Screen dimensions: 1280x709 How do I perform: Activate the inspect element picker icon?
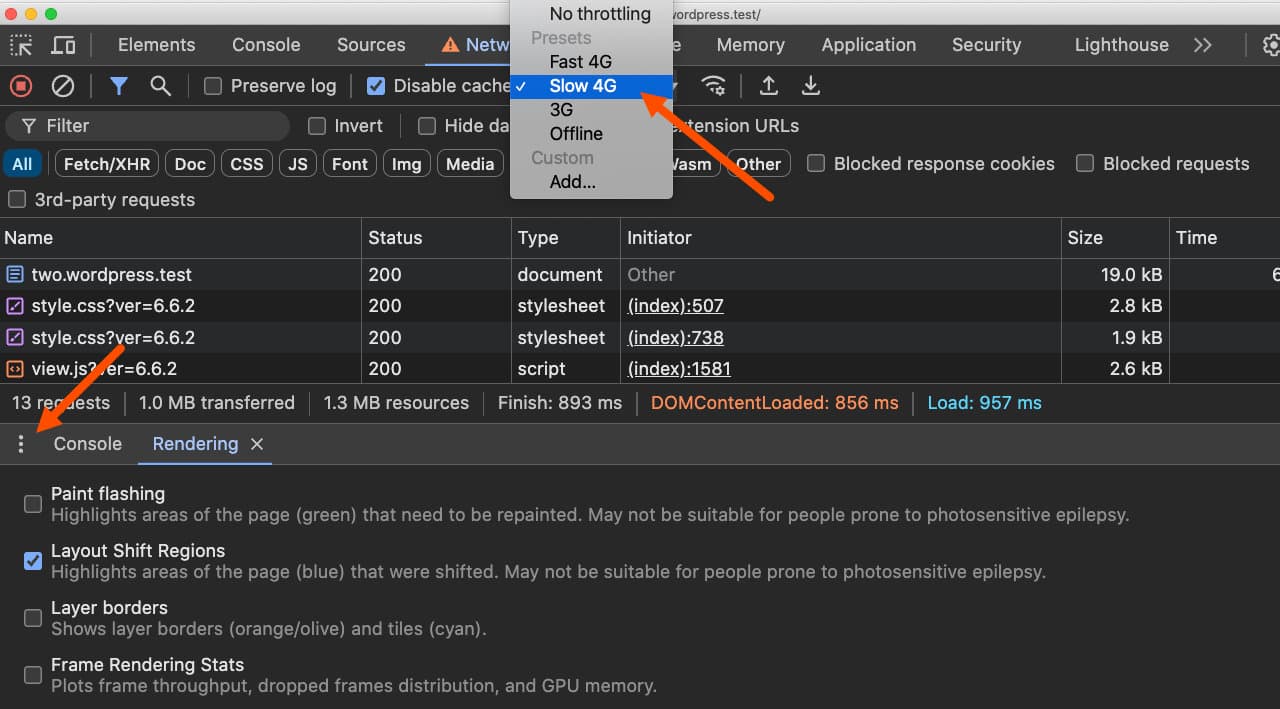(x=21, y=45)
